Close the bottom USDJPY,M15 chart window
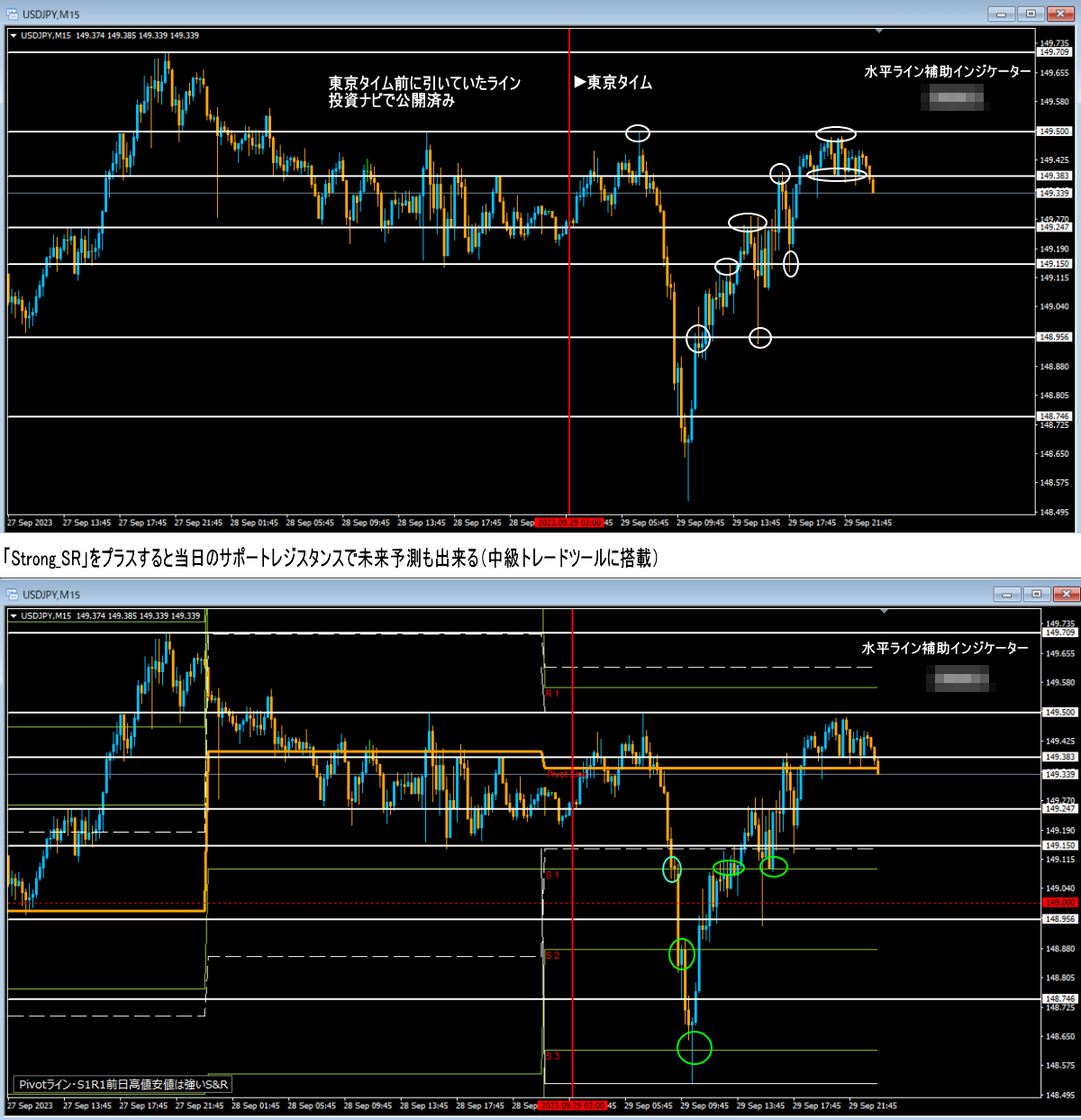Screen dimensions: 1081x1120 1066,594
